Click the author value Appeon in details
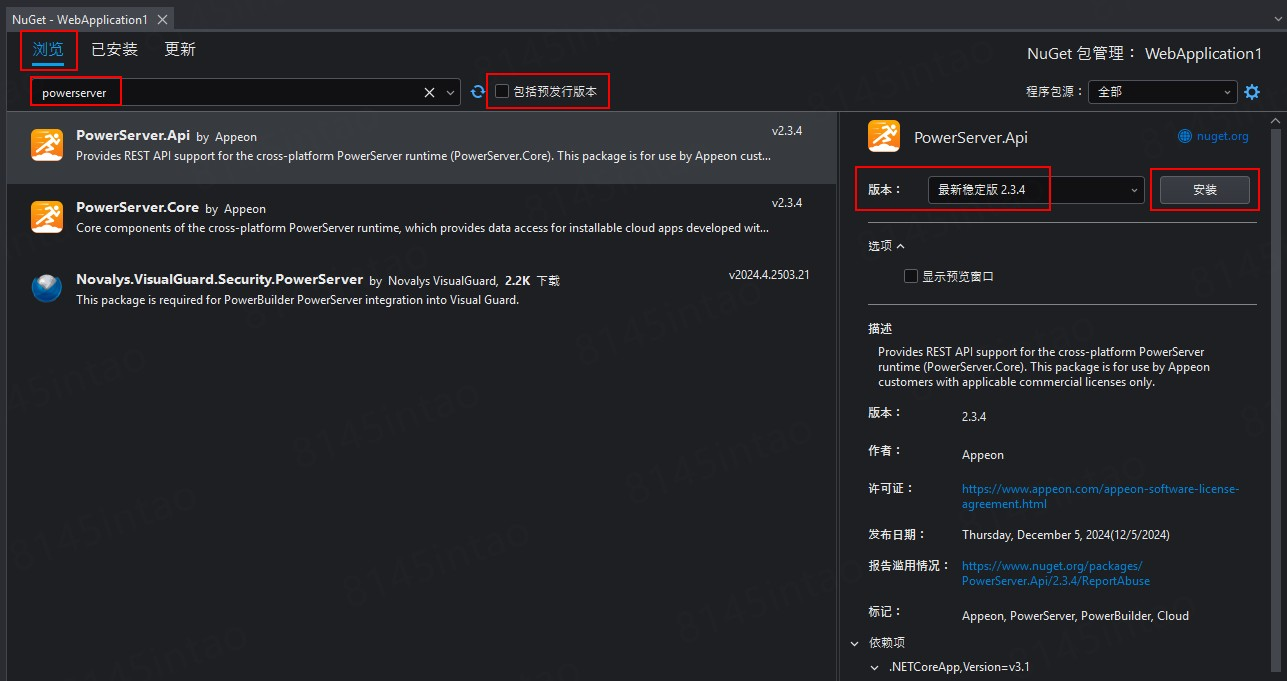This screenshot has height=681, width=1287. pyautogui.click(x=983, y=455)
